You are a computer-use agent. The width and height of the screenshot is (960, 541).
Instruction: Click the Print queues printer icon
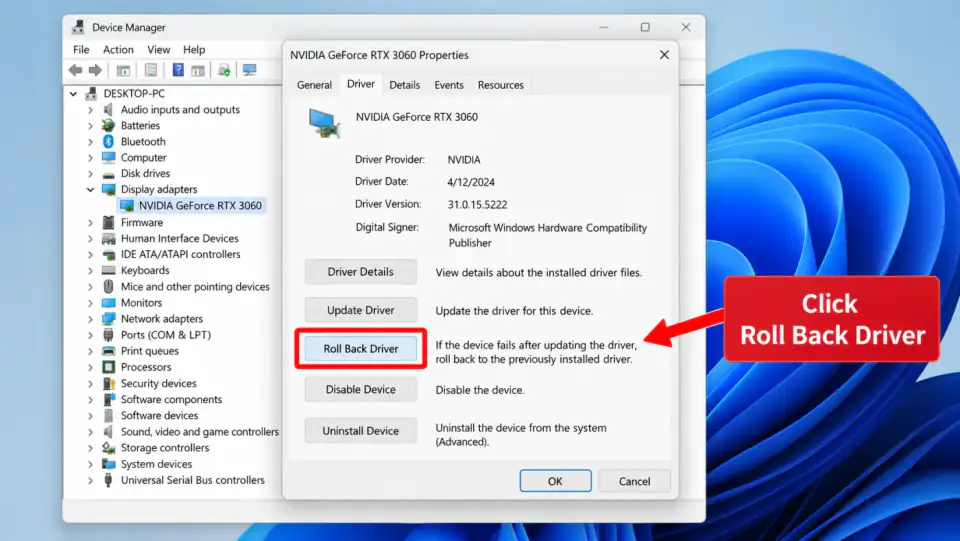point(108,351)
